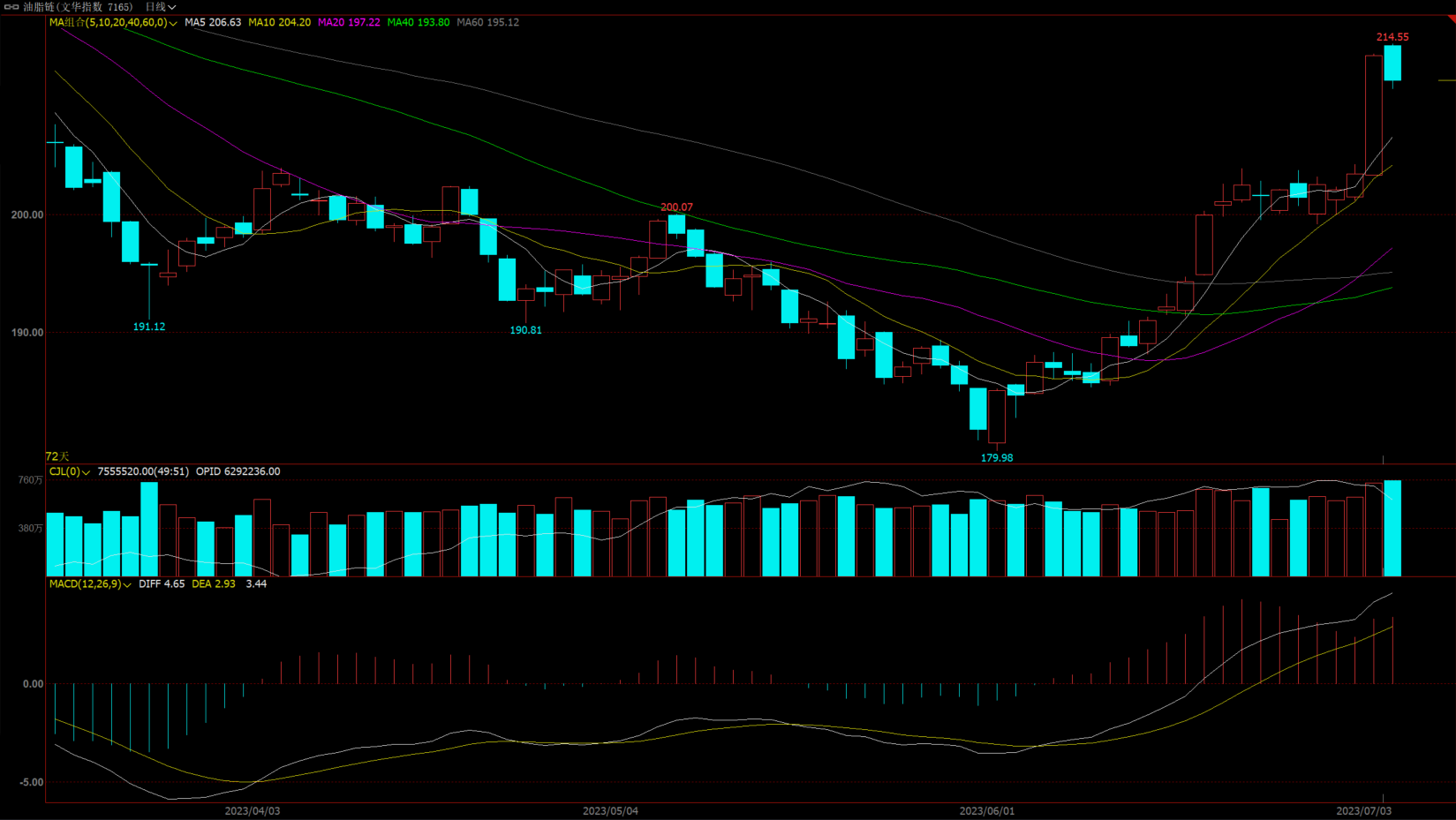
Task: Click the 3.44 MACD histogram value
Action: coord(256,584)
